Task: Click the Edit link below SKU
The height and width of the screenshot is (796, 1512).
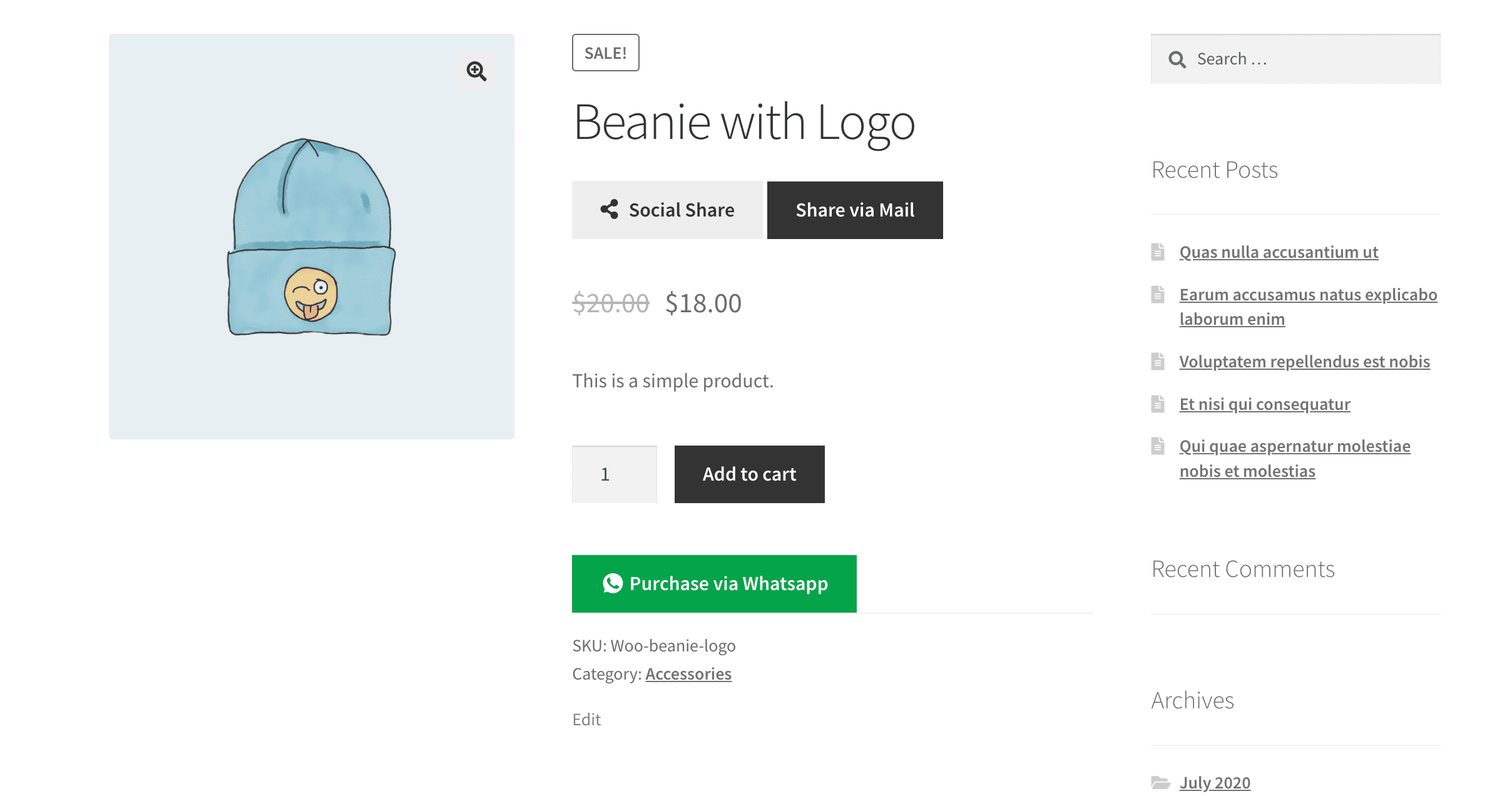Action: (585, 718)
